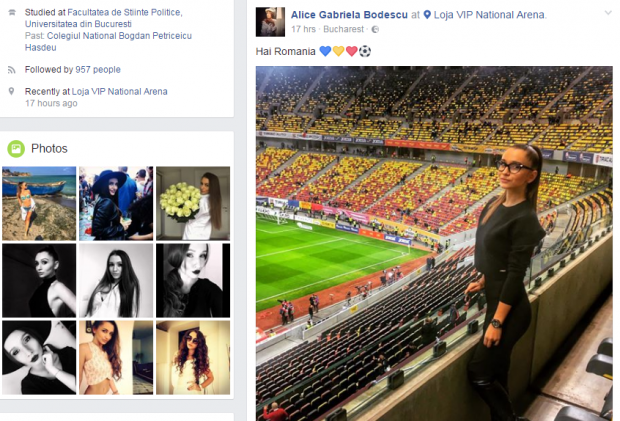Click the location pin icon before Loja VIP
Screen dimensions: 620x421
coord(427,15)
